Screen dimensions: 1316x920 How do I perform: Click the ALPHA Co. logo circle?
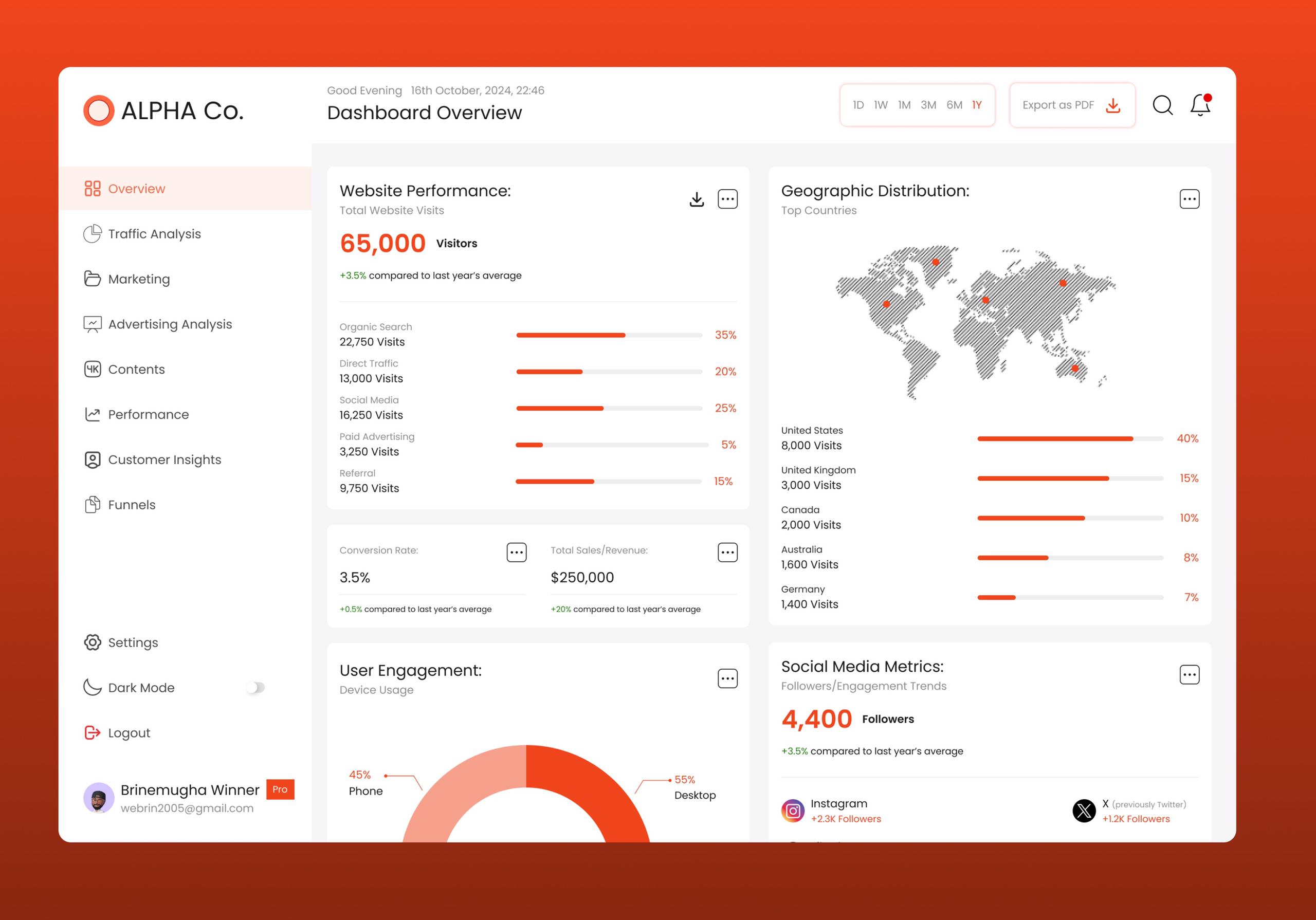[99, 111]
